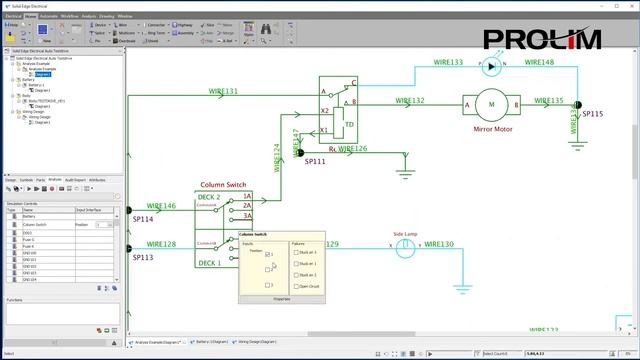Enable Stuck at 3 failure checkbox
This screenshot has height=360, width=640.
pyautogui.click(x=296, y=252)
